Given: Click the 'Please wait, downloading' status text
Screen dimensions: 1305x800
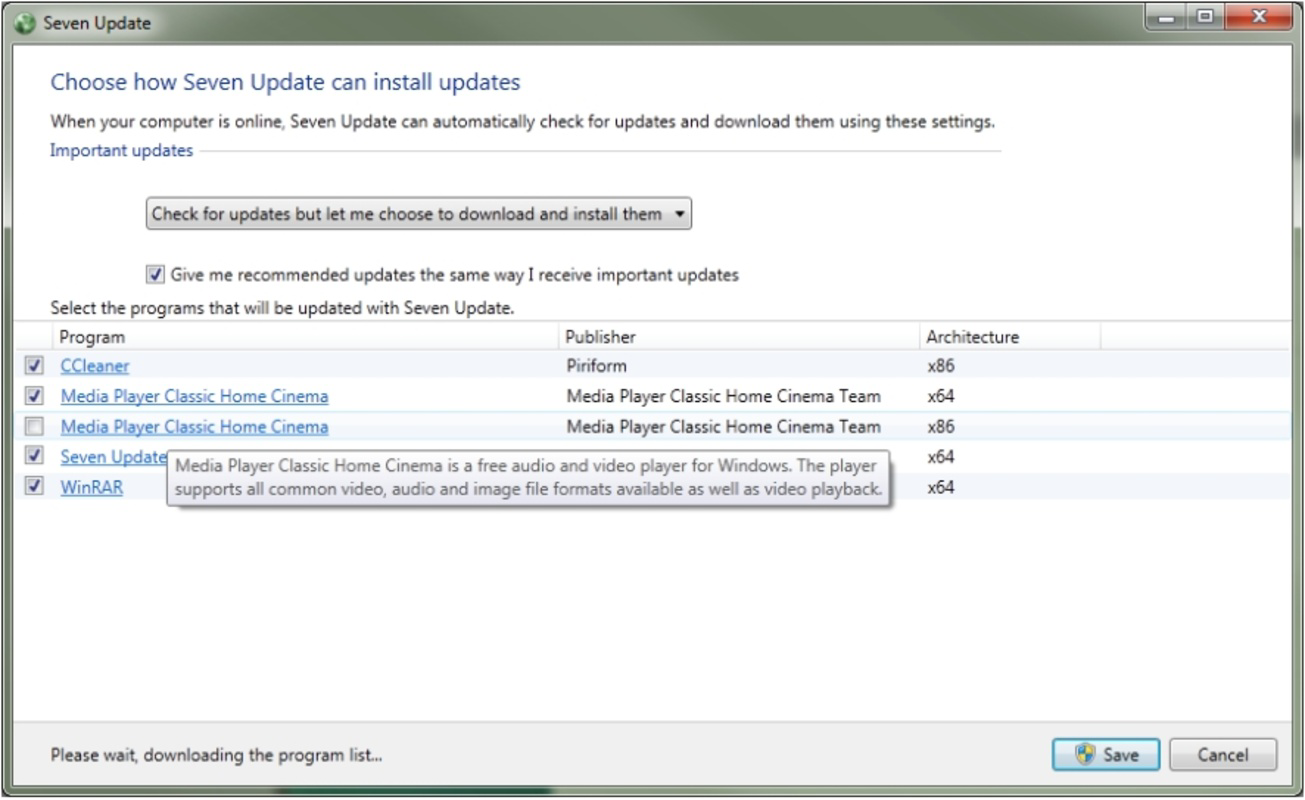Looking at the screenshot, I should (x=217, y=755).
